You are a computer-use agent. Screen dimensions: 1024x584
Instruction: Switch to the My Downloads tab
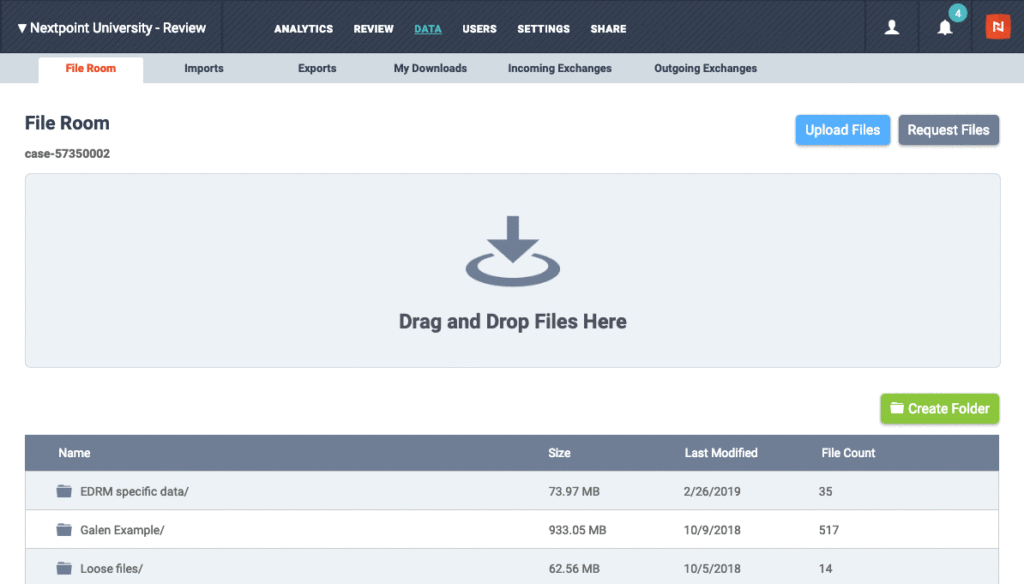click(x=430, y=68)
